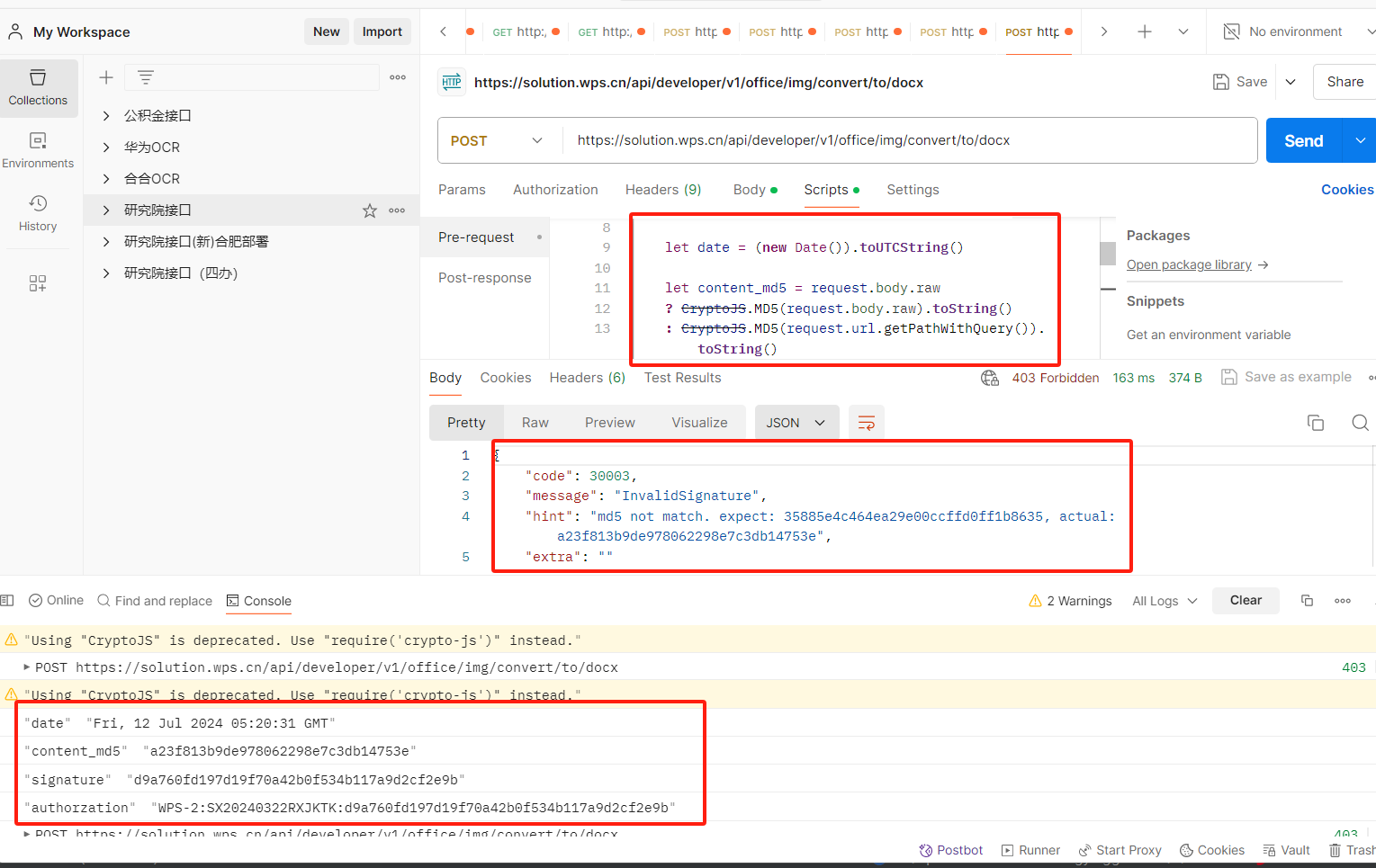This screenshot has width=1376, height=868.
Task: Open the Vault from status bar
Action: point(1286,850)
